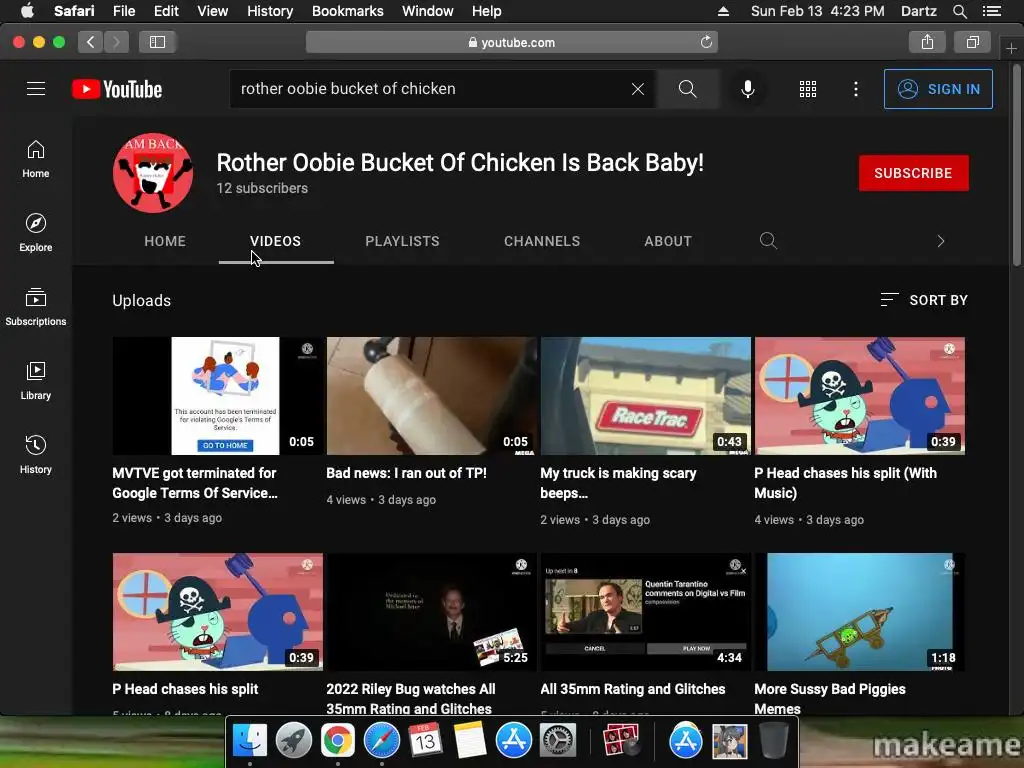
Task: Open the Safari History menu
Action: point(270,11)
